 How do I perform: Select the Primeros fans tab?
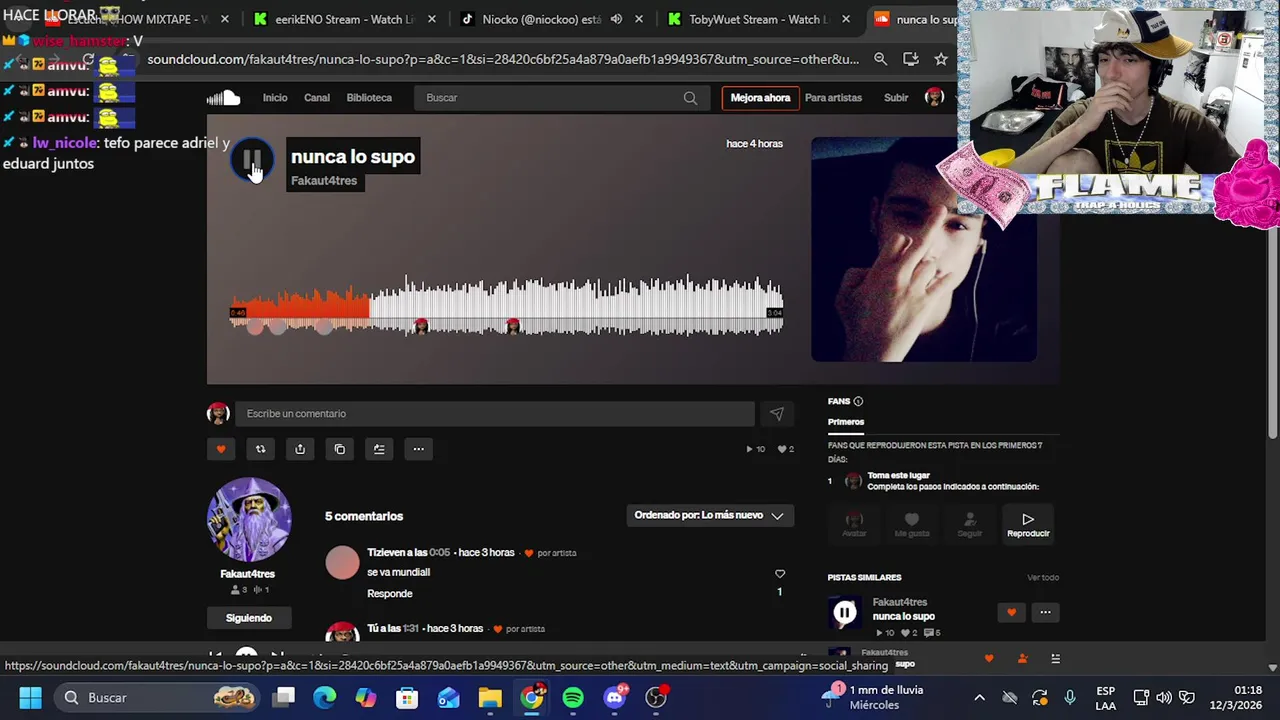[x=846, y=422]
